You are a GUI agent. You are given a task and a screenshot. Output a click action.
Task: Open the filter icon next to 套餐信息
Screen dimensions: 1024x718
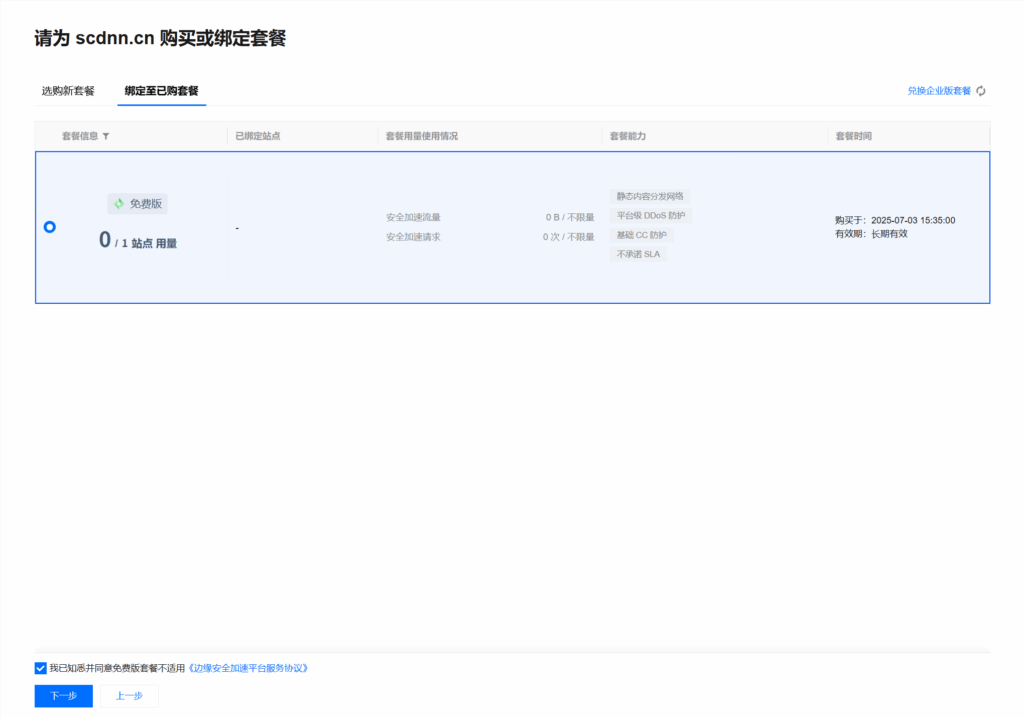tap(106, 136)
